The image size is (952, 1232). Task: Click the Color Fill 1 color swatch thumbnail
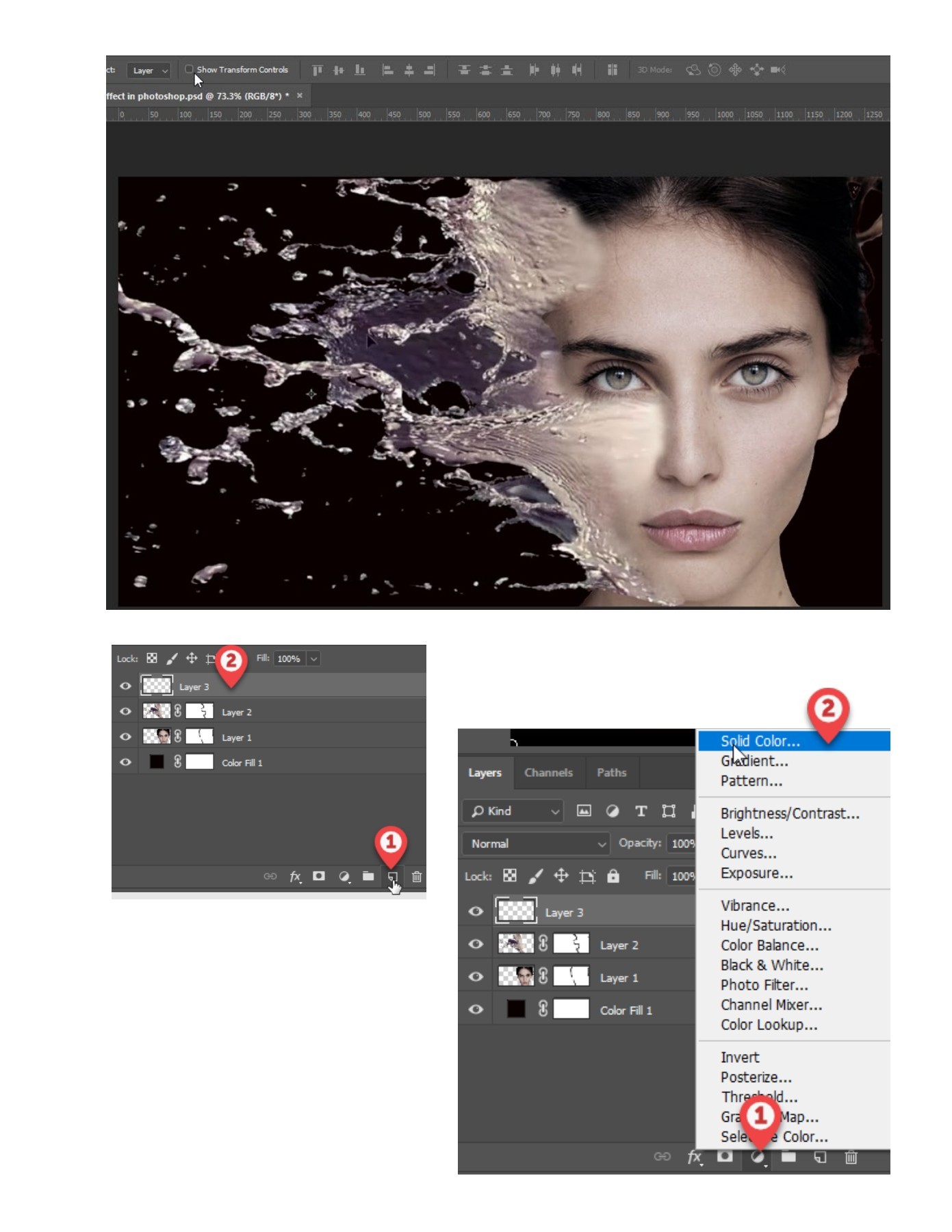[x=516, y=1010]
